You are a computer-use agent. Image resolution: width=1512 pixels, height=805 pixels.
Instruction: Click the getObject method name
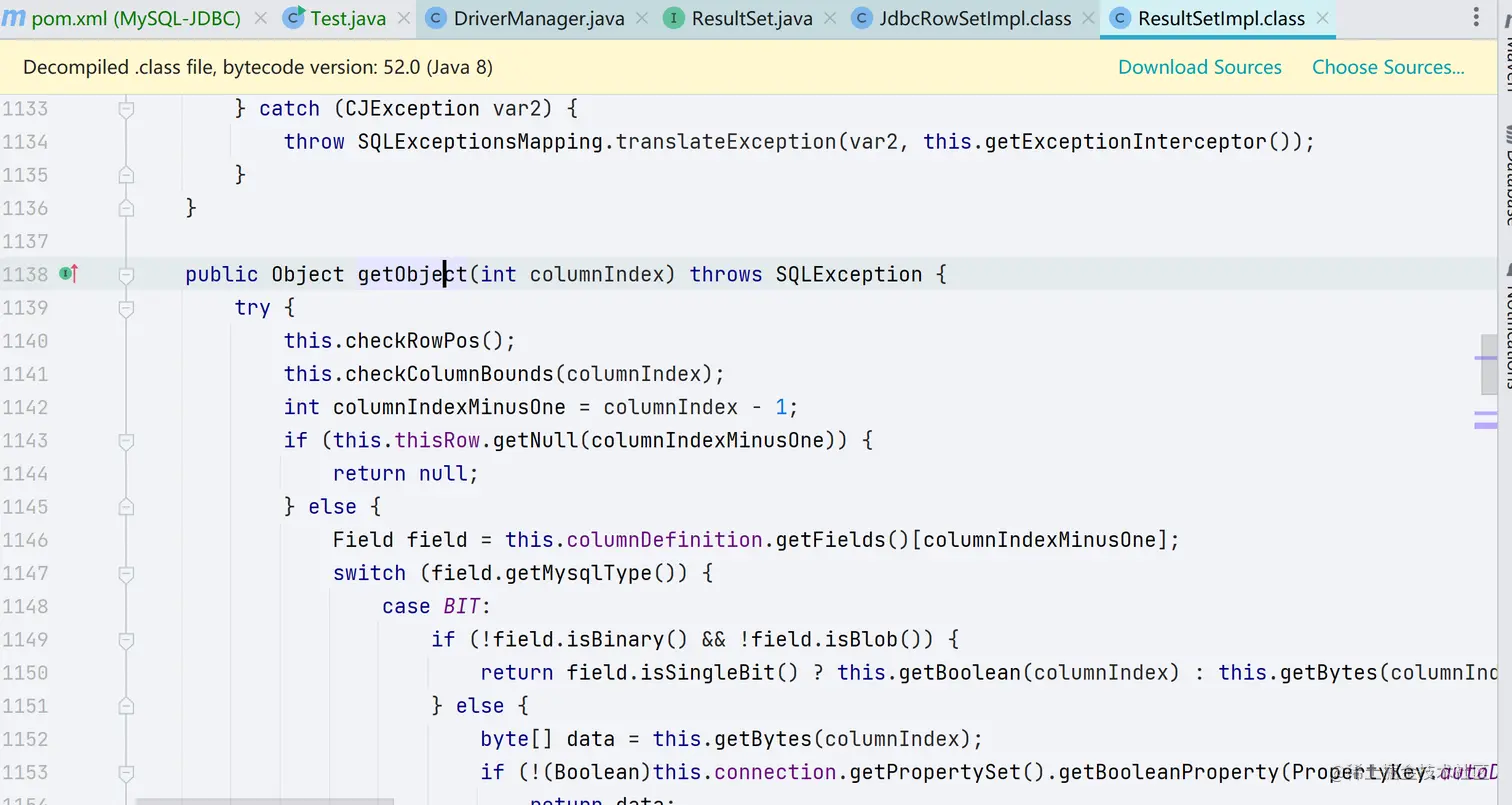(x=412, y=273)
